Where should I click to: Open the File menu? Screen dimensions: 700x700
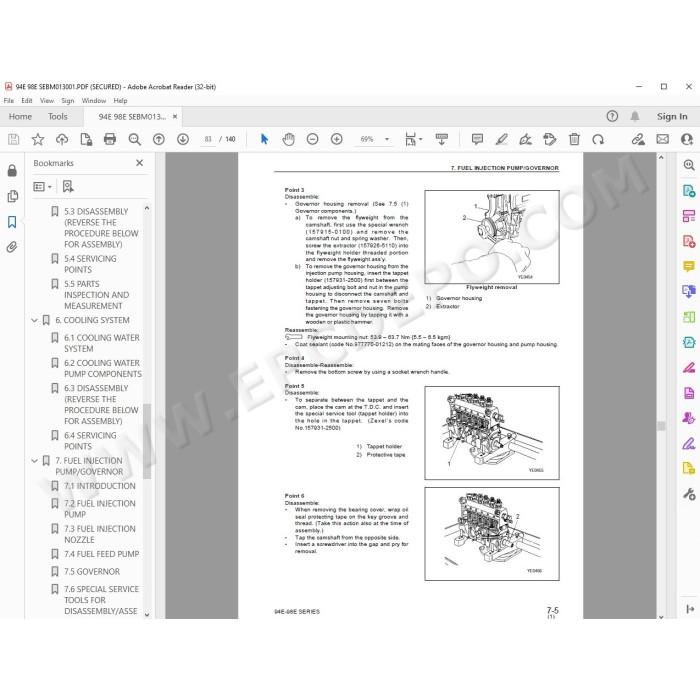click(8, 100)
